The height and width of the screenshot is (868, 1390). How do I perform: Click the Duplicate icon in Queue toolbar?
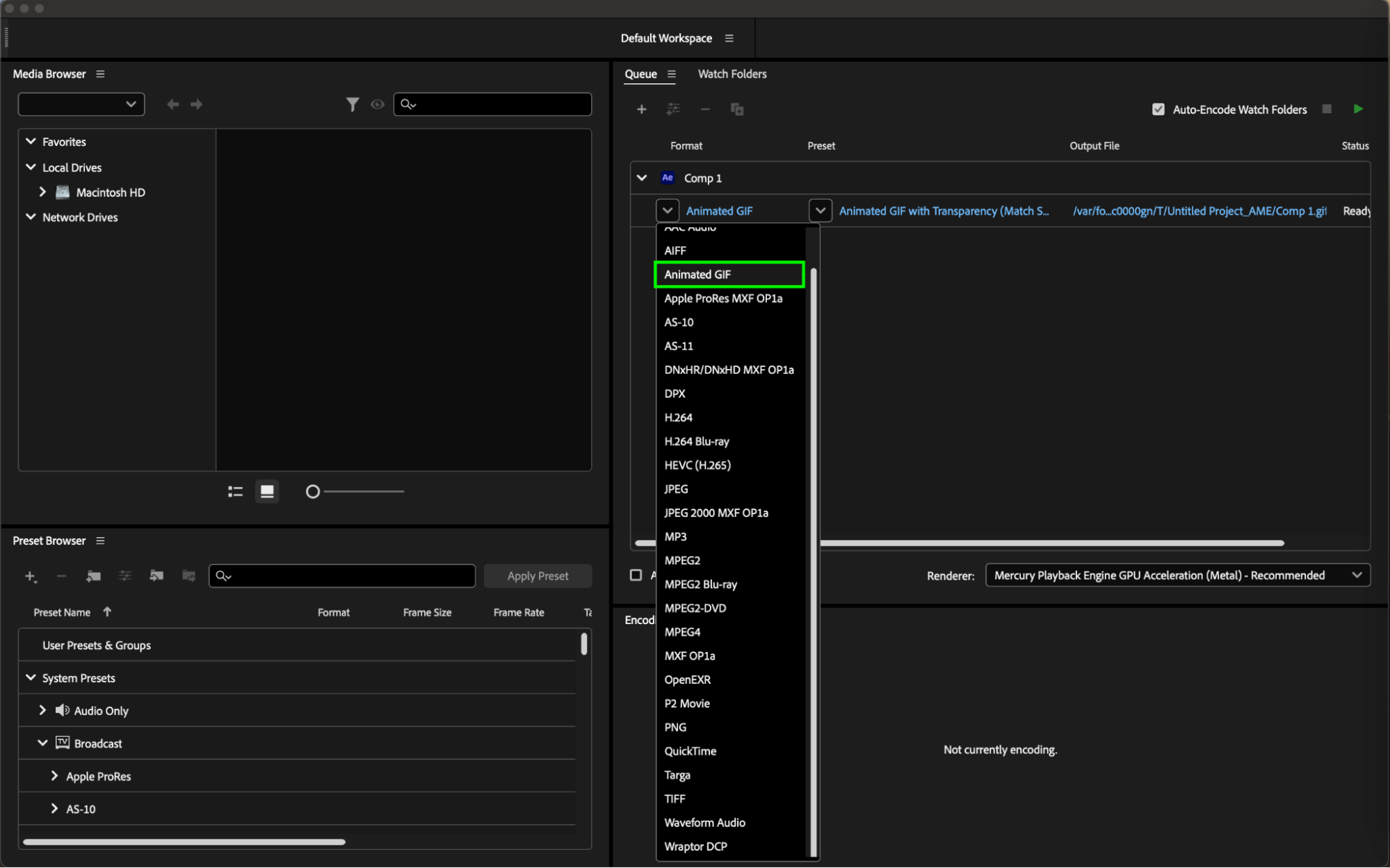tap(737, 109)
